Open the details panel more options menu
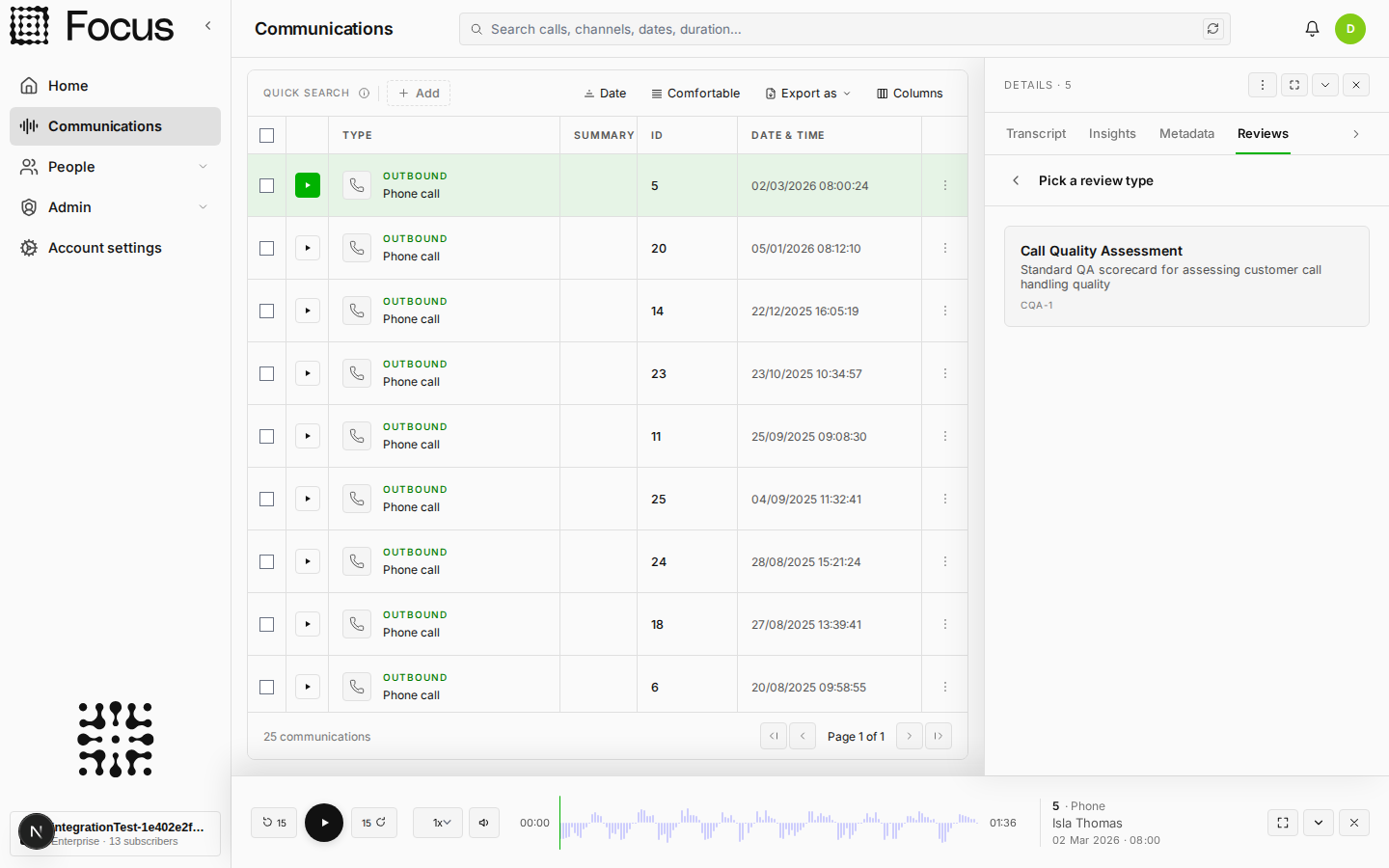 coord(1263,85)
